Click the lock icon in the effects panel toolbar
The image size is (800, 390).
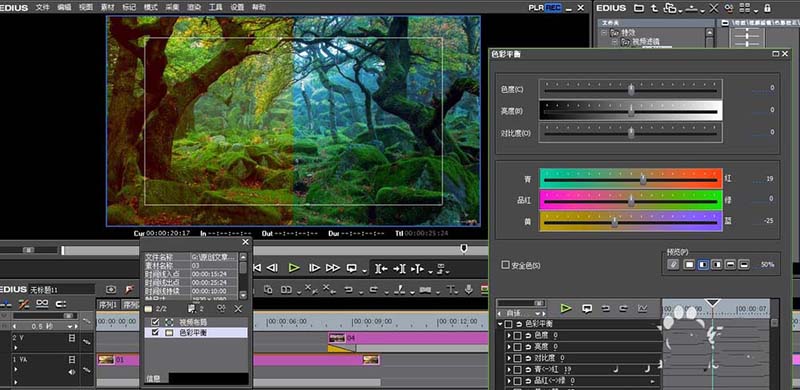[767, 8]
